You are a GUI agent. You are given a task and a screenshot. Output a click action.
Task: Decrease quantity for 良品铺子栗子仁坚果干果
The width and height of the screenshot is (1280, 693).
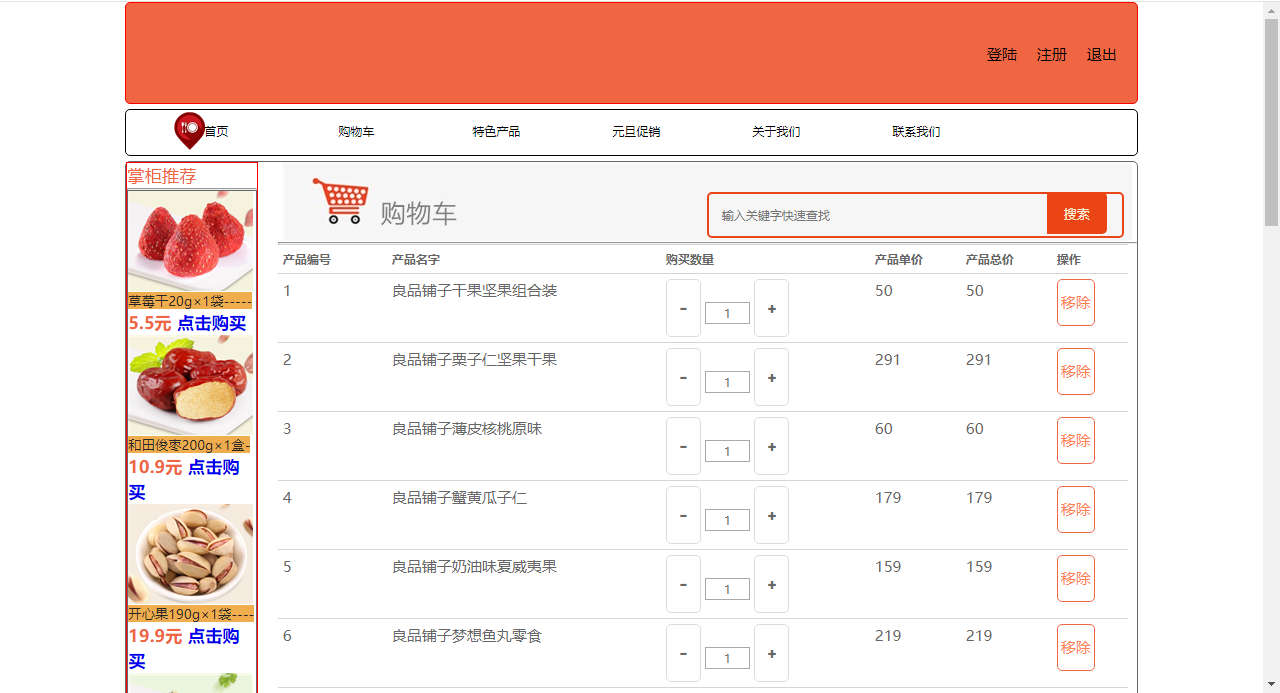(x=683, y=377)
